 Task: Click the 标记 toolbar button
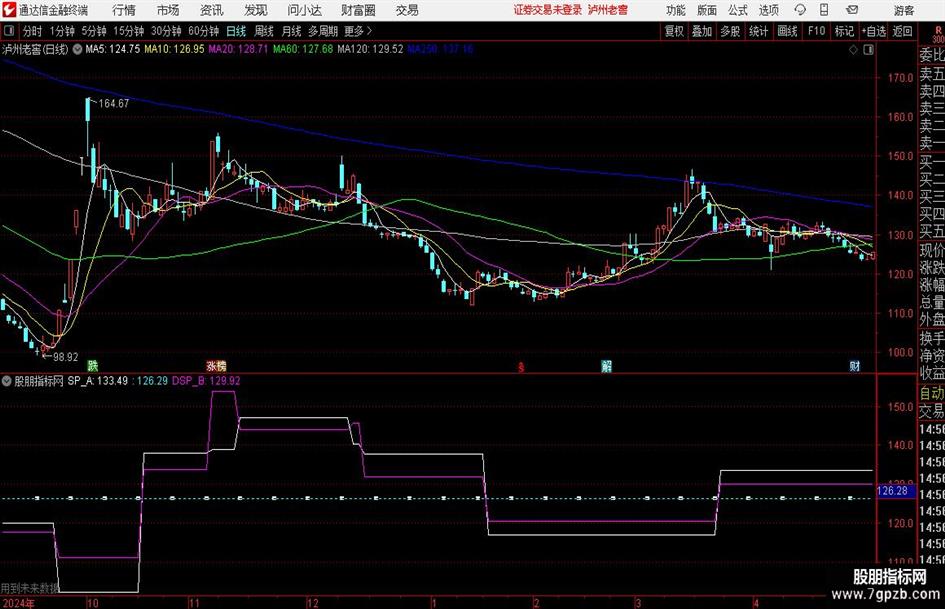(x=844, y=31)
